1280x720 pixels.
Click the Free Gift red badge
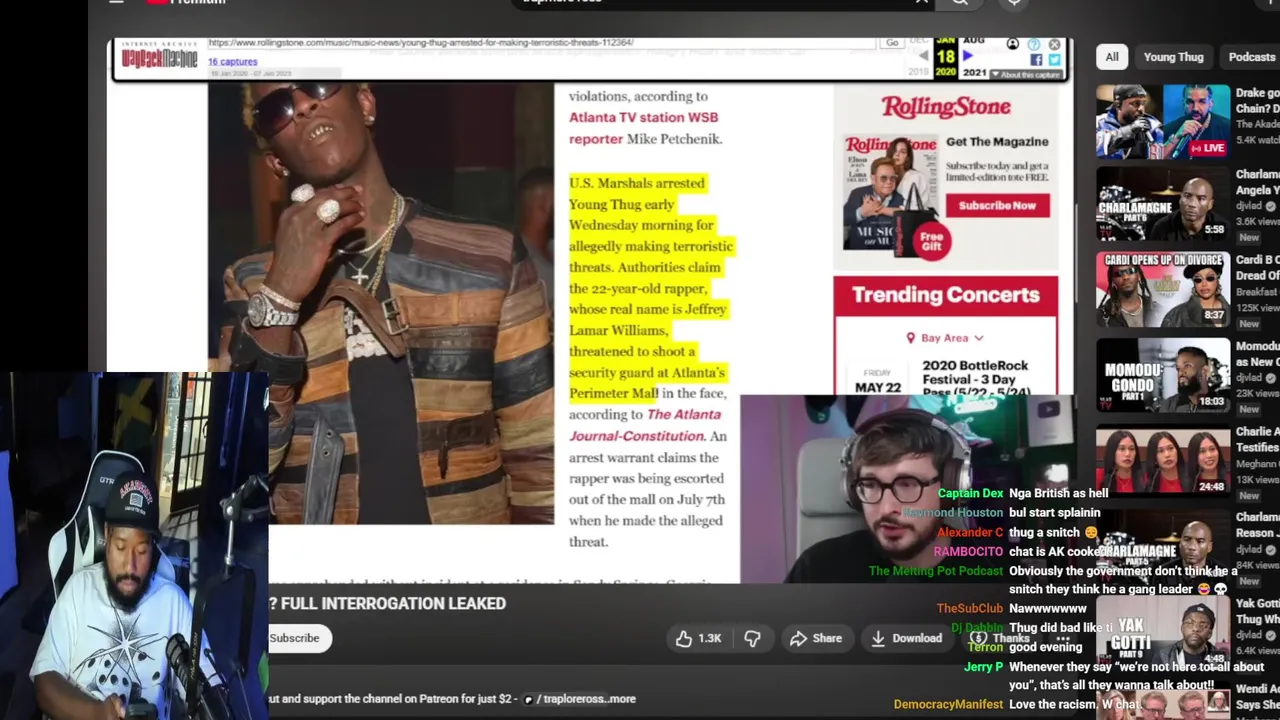[931, 241]
